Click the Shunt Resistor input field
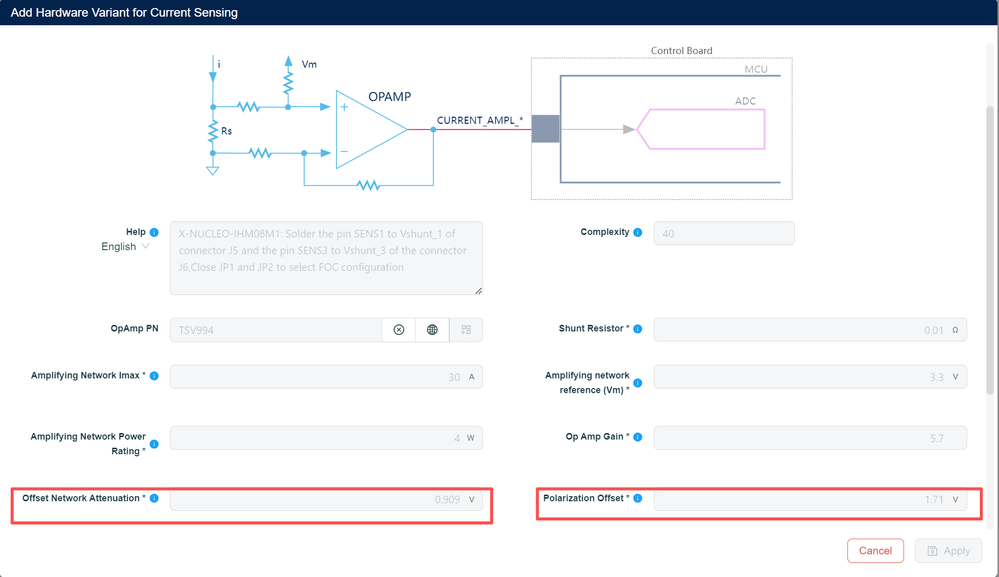Screen dimensions: 999x577 pyautogui.click(x=800, y=330)
